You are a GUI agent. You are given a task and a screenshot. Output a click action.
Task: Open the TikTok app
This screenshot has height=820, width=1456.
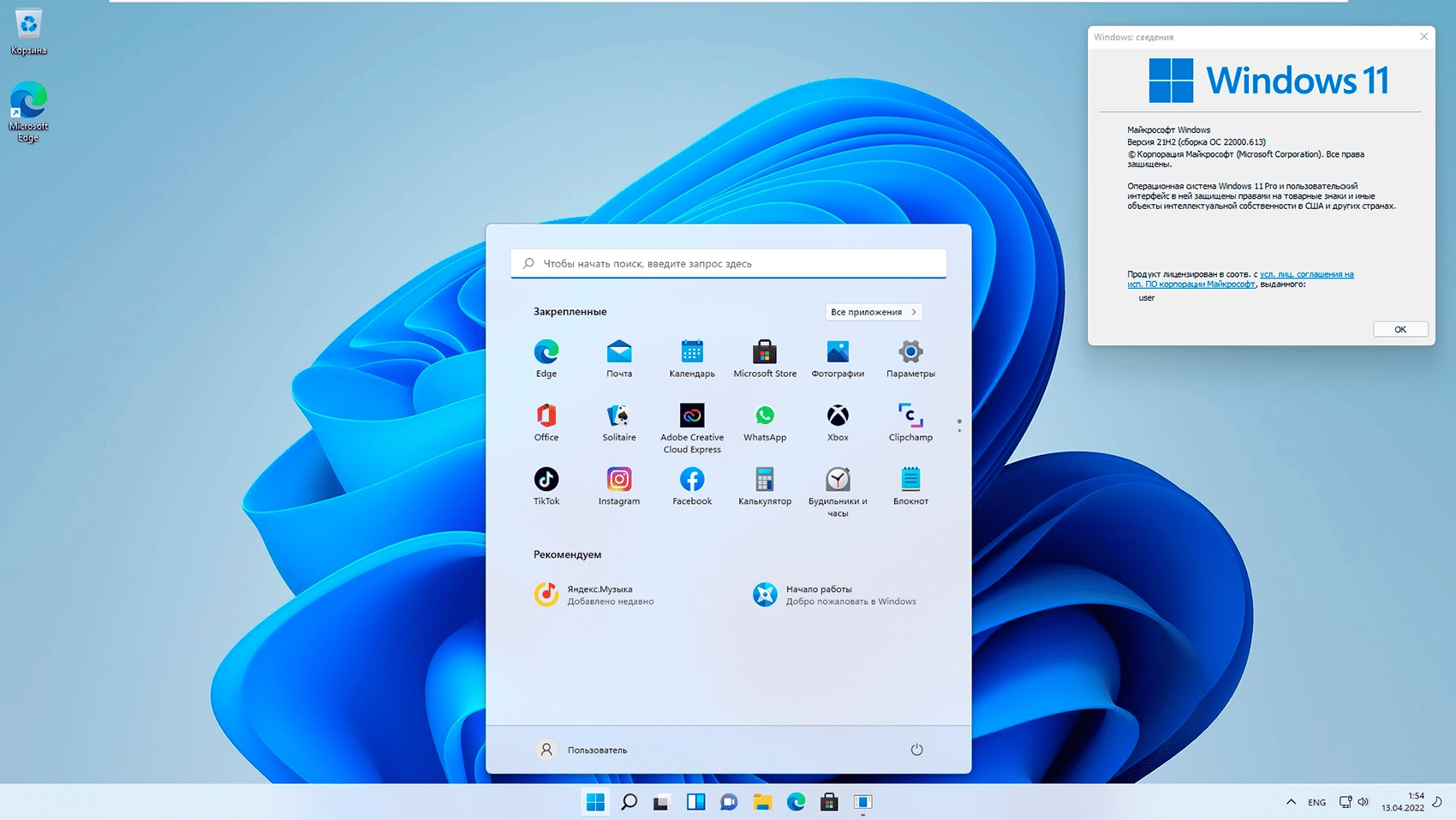[x=546, y=486]
